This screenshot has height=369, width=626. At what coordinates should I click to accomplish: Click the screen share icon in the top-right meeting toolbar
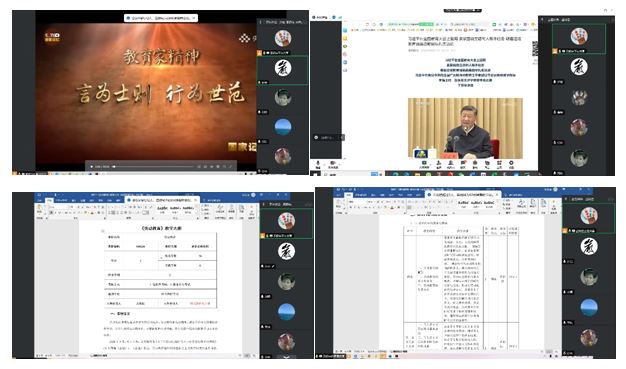(424, 164)
